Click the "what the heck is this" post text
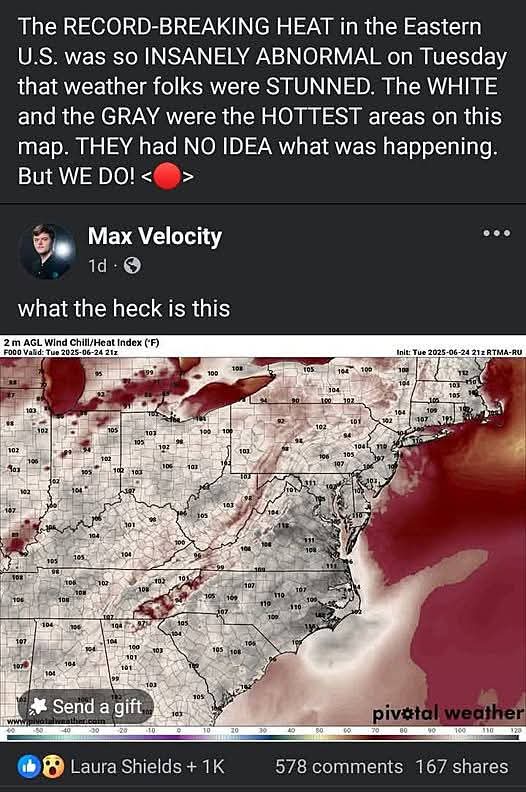Screen dimensions: 526x792 click(x=124, y=308)
